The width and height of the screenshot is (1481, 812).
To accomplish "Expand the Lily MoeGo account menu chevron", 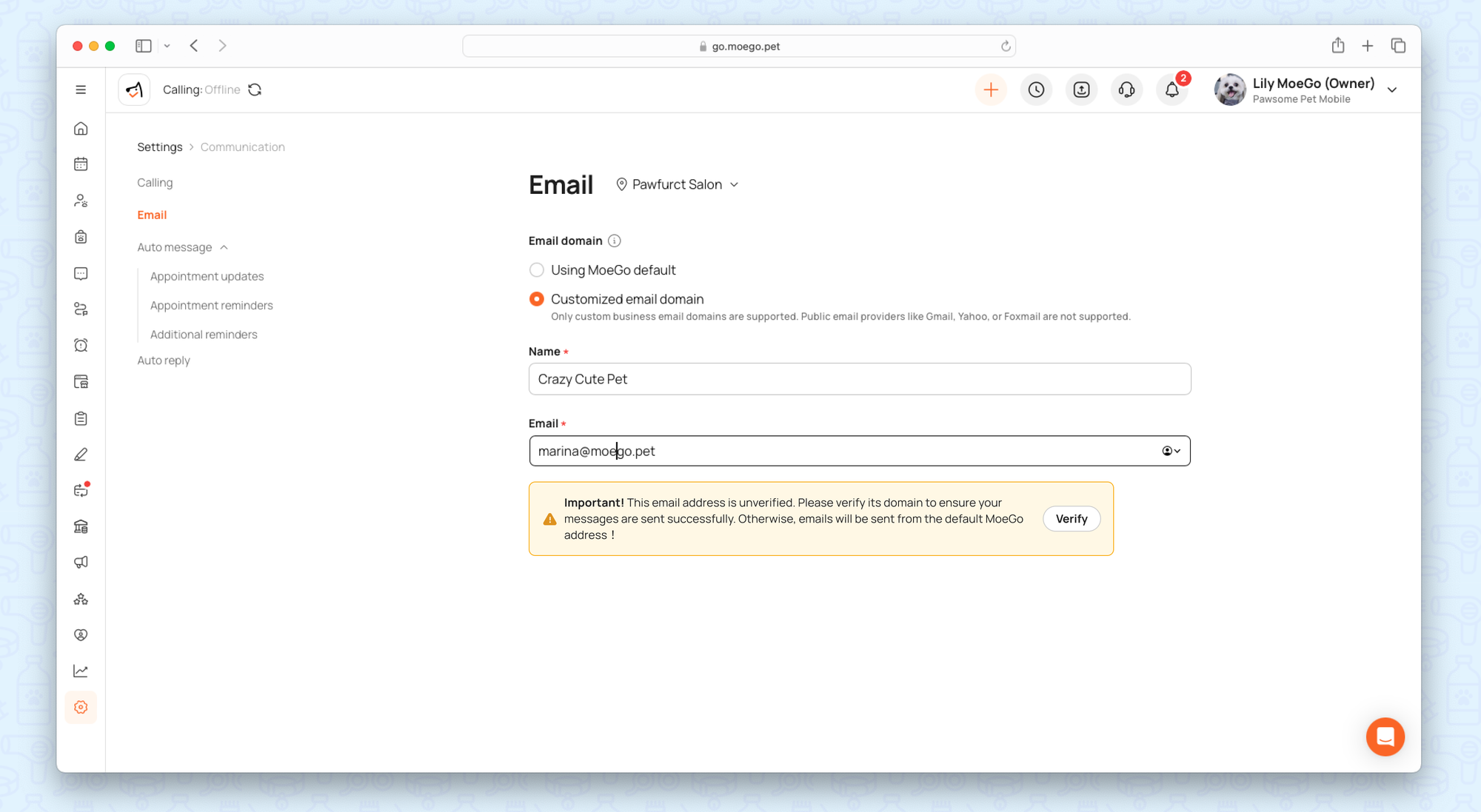I will pos(1392,90).
